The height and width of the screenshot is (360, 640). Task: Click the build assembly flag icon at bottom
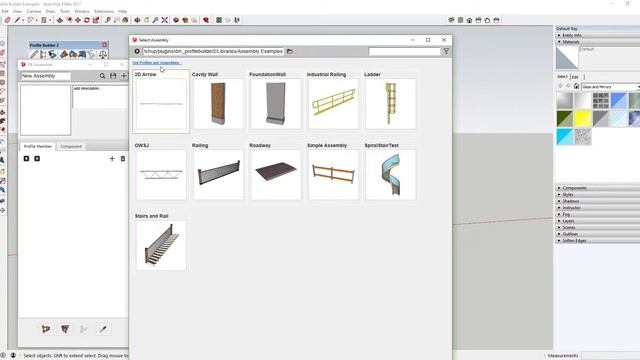(46, 329)
